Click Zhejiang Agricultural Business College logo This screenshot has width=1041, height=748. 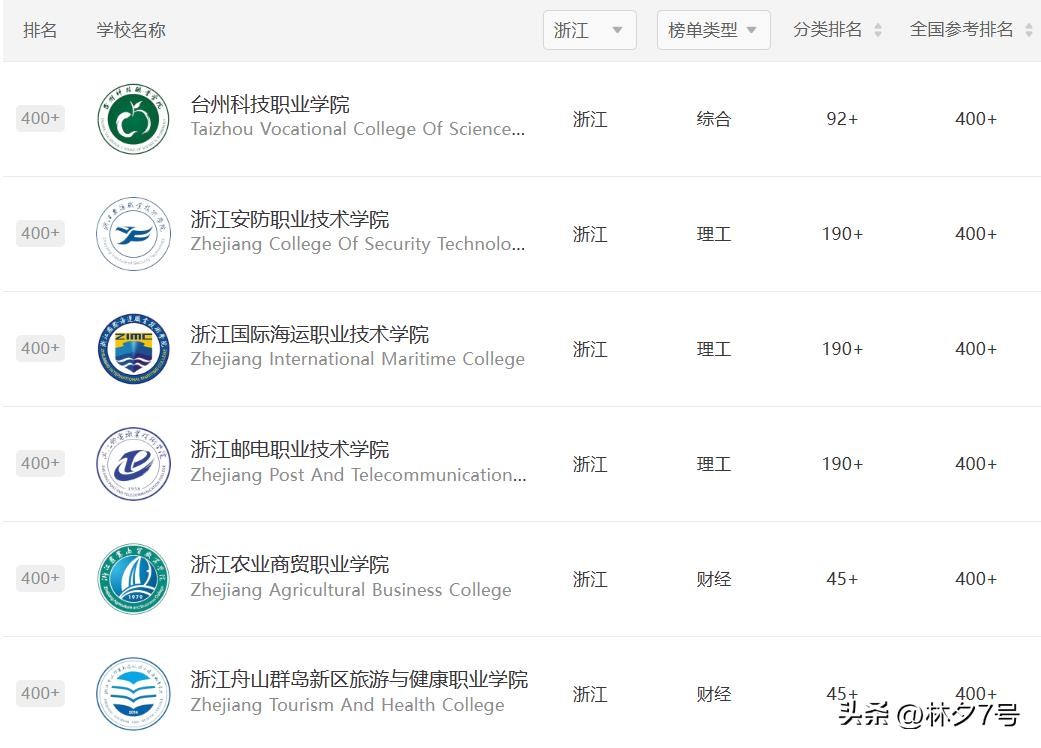[126, 579]
